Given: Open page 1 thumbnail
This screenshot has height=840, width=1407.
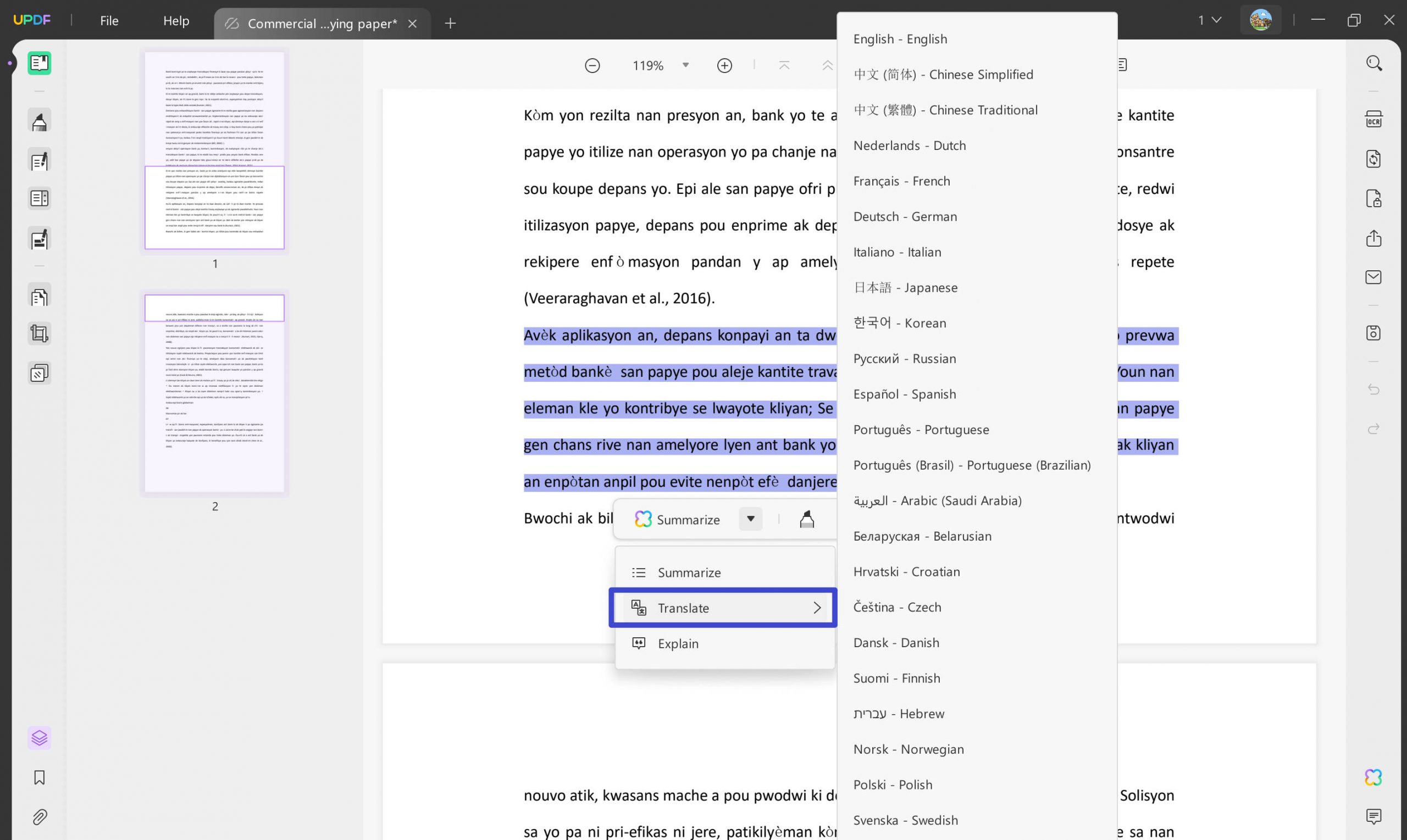Looking at the screenshot, I should pos(214,151).
